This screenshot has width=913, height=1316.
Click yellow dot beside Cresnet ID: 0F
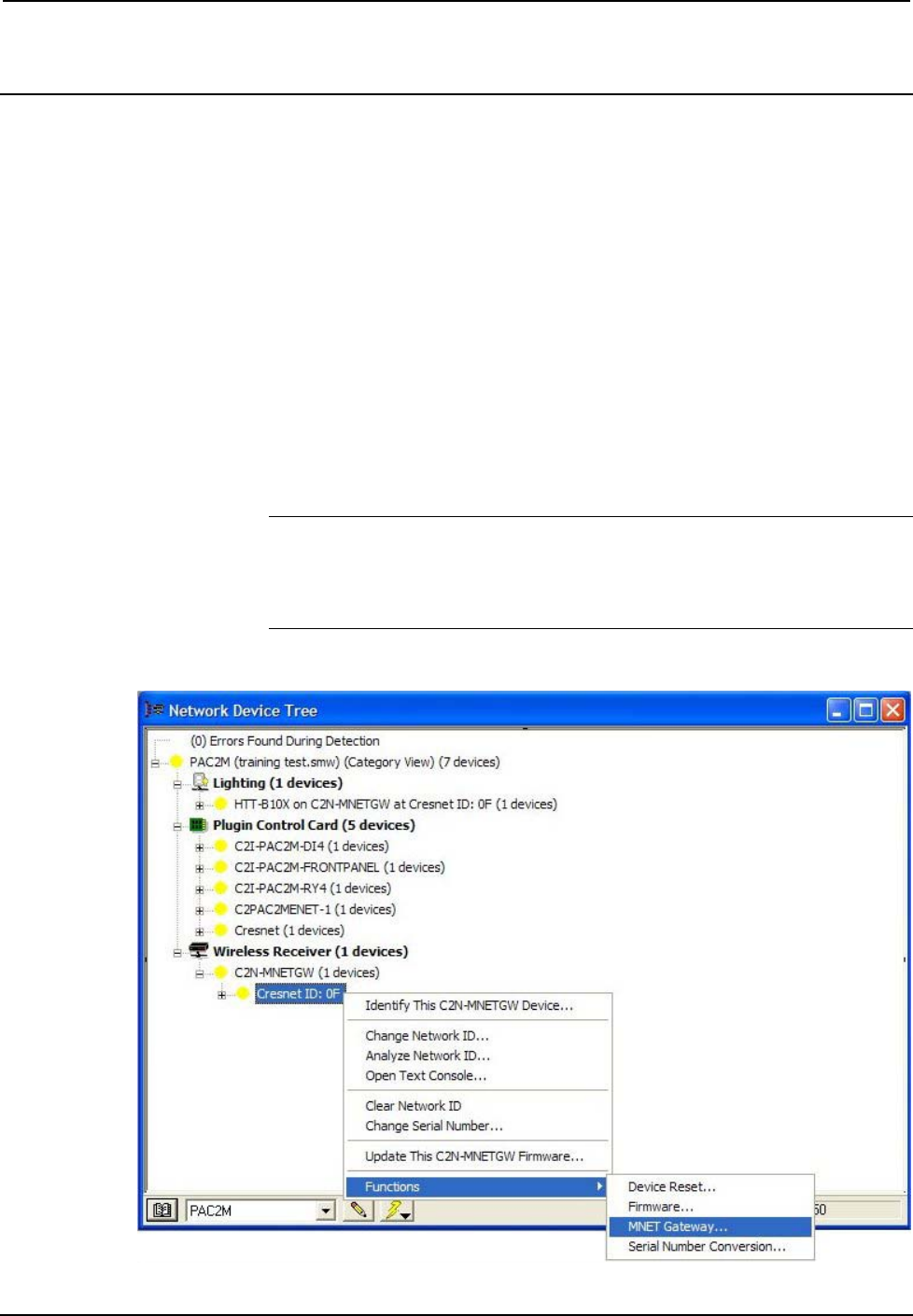(x=243, y=994)
